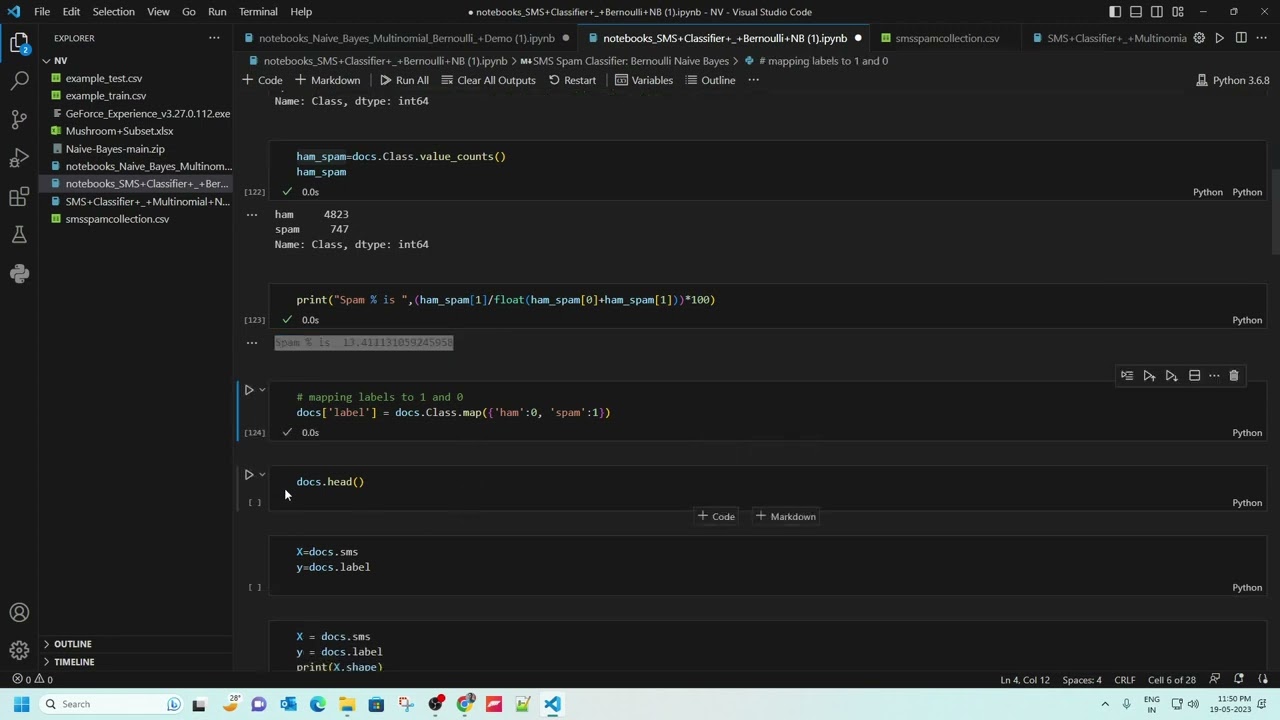Open the Accounts menu in activity bar

19,613
